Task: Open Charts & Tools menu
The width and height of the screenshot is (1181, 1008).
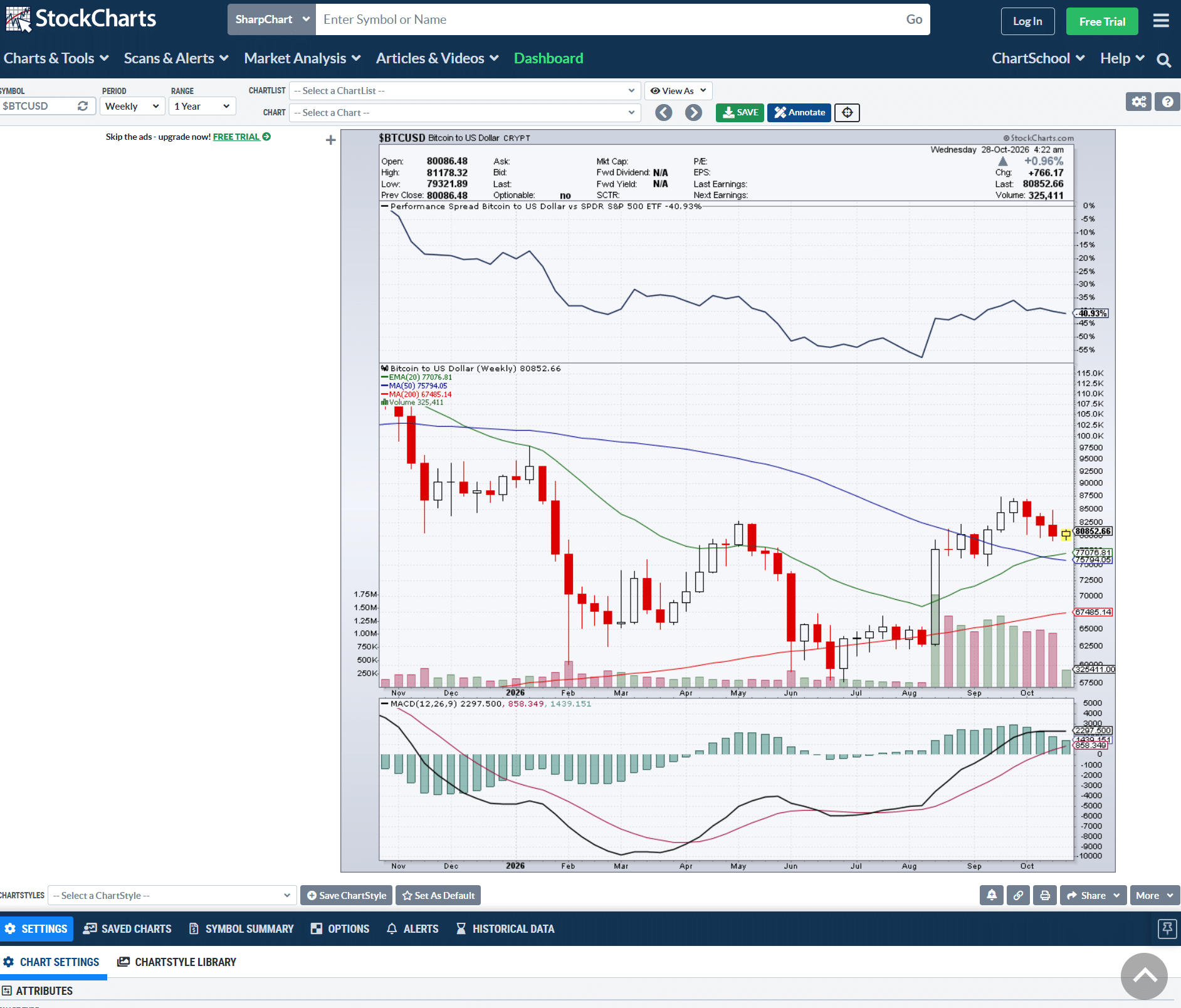Action: tap(56, 58)
